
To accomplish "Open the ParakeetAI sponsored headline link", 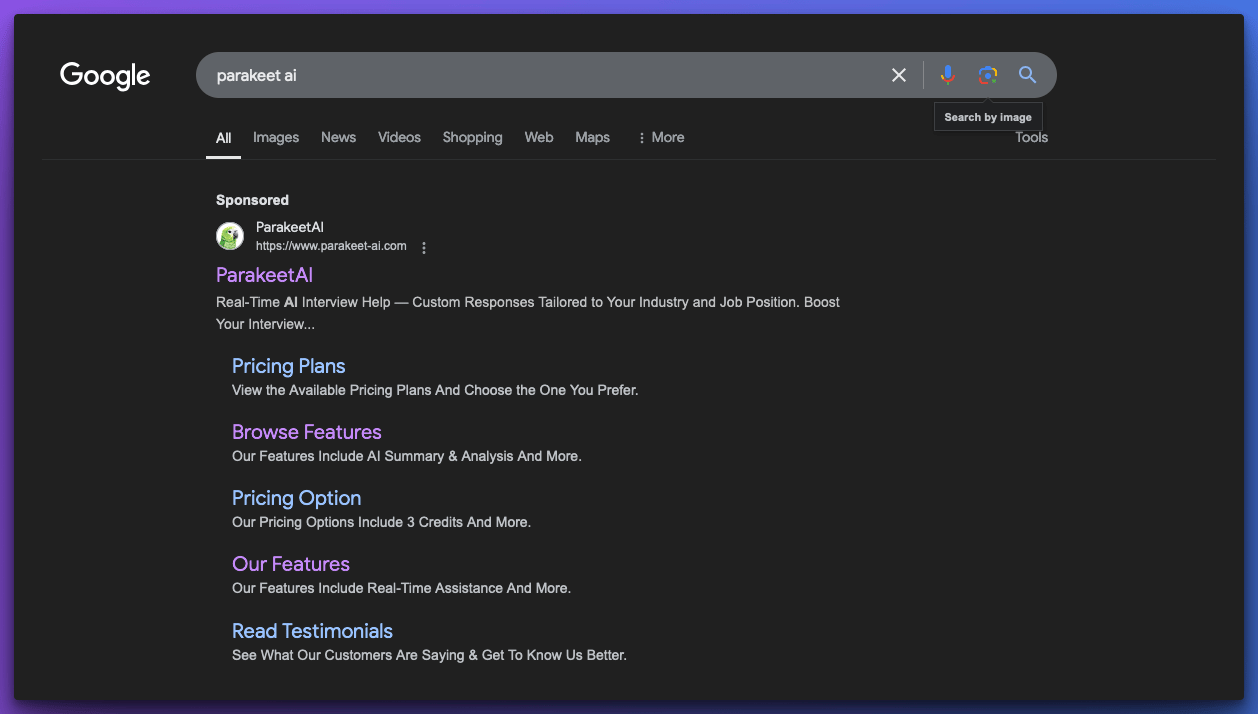I will point(264,275).
